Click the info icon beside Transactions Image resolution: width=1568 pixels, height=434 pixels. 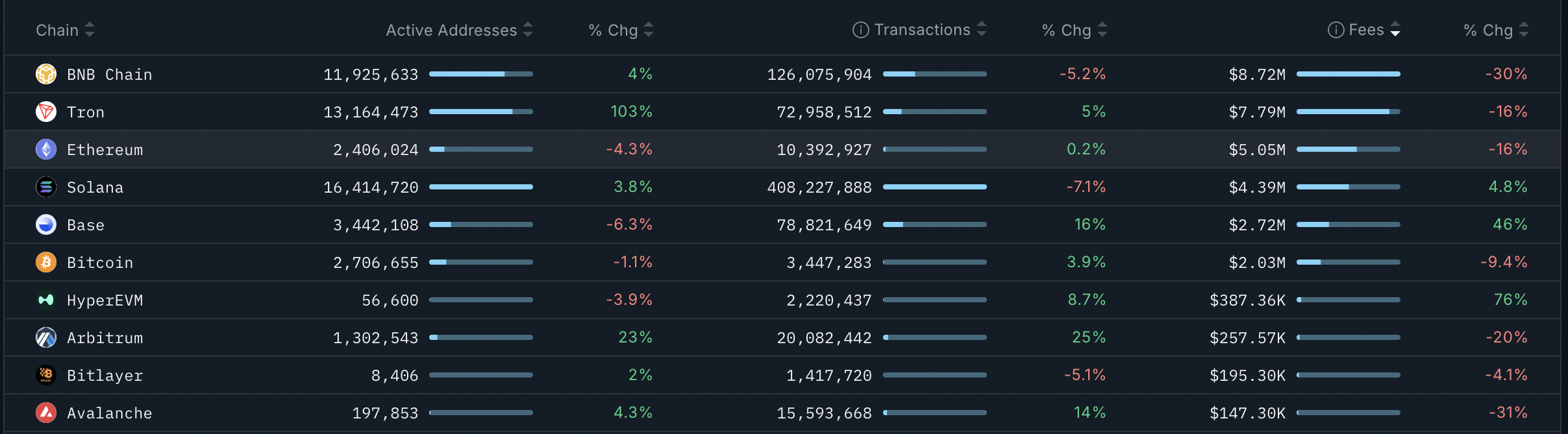860,30
